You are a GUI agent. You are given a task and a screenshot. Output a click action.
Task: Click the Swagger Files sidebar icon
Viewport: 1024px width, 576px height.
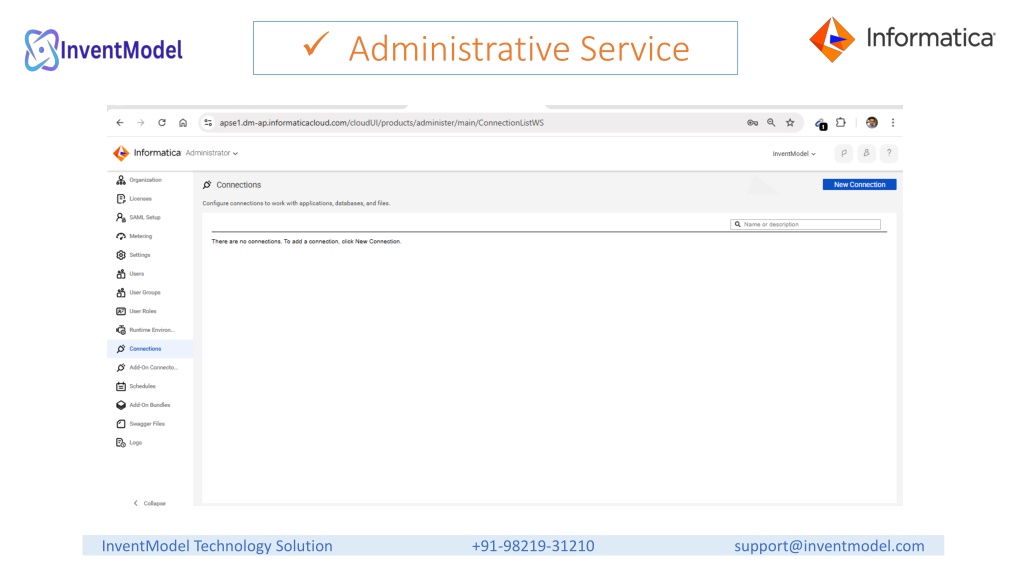coord(121,424)
